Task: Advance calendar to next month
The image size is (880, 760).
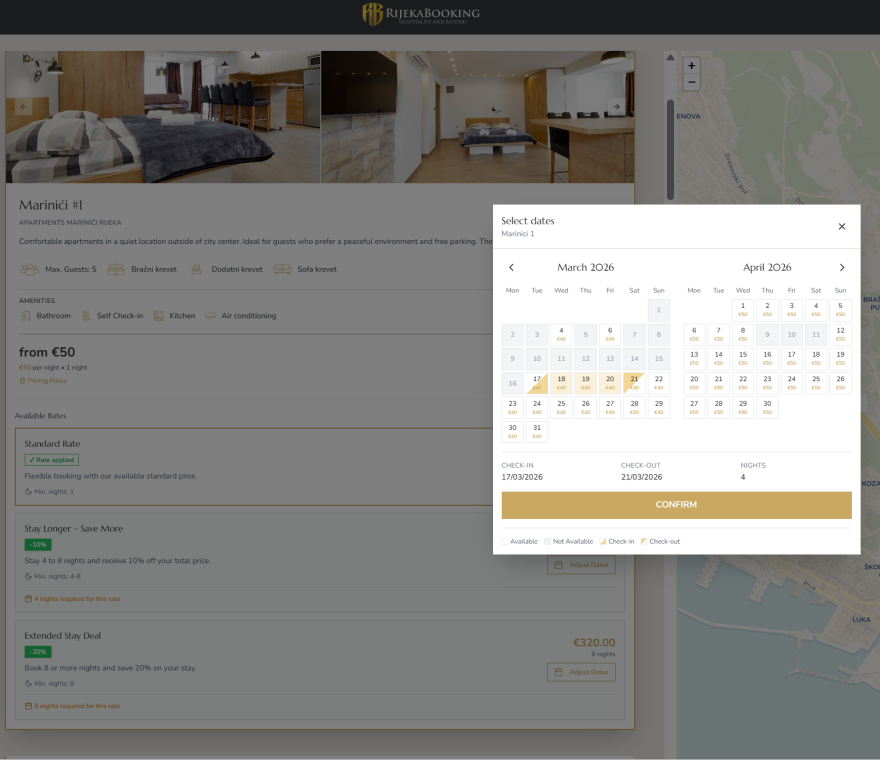Action: click(x=841, y=268)
